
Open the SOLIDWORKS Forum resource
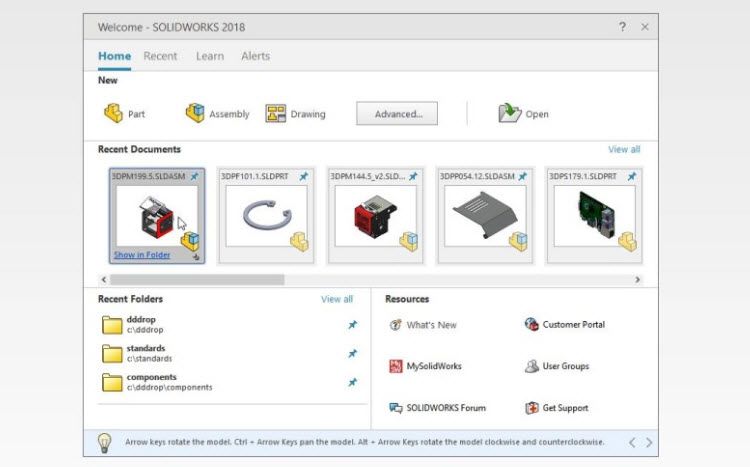click(437, 408)
